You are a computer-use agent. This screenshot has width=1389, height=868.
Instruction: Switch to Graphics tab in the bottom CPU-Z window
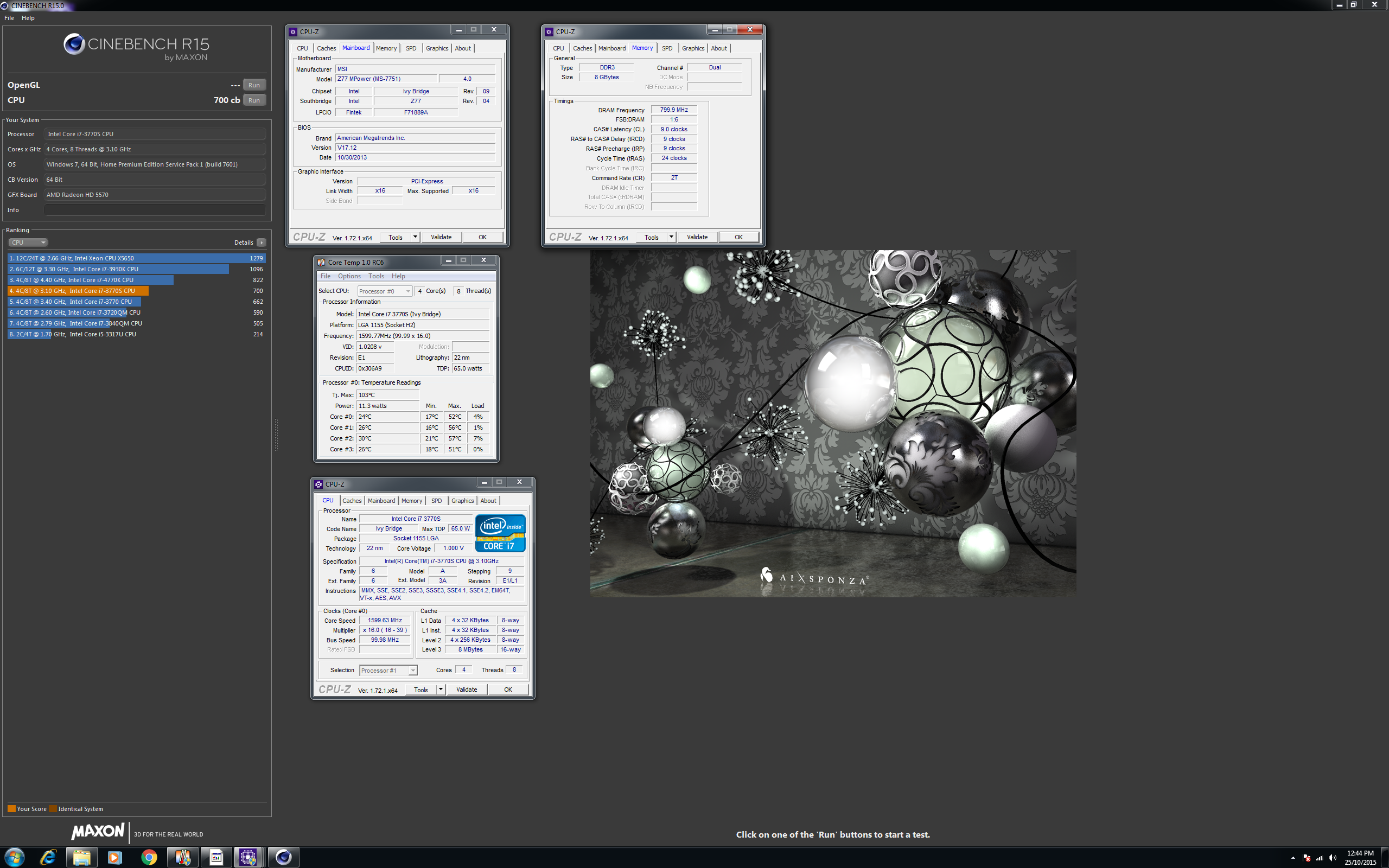coord(463,501)
